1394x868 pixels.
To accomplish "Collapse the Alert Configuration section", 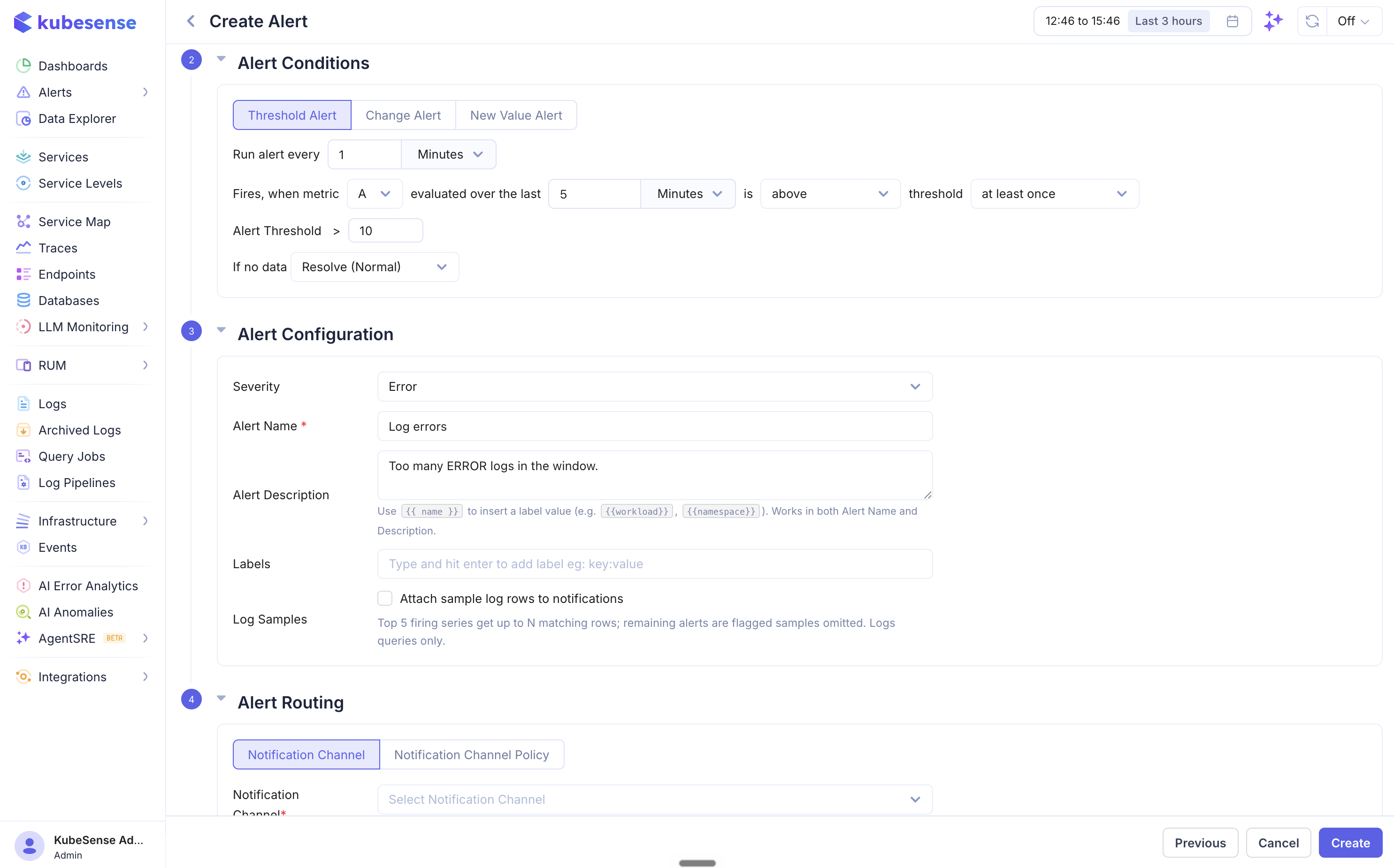I will [221, 330].
